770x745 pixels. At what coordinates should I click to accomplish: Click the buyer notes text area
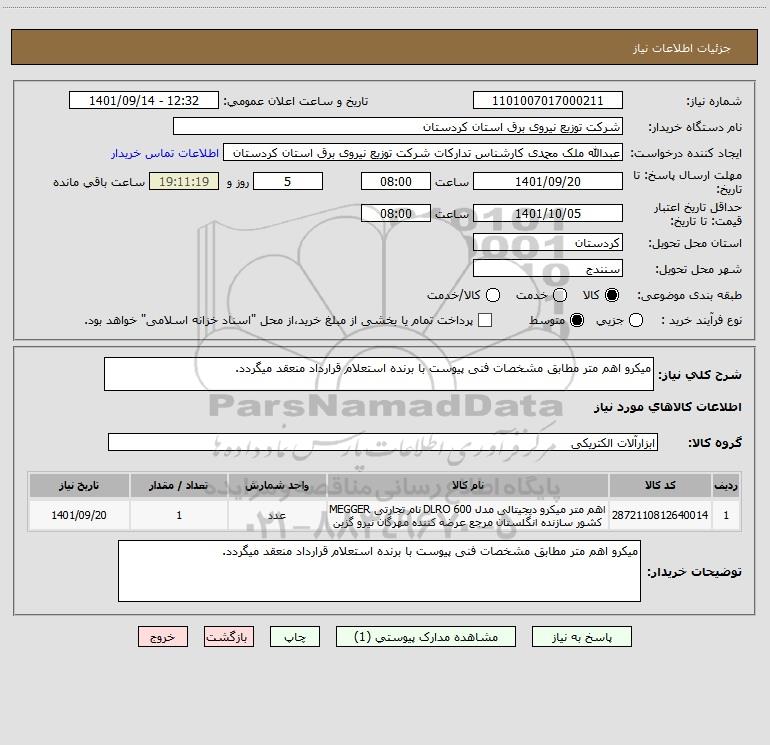(379, 571)
